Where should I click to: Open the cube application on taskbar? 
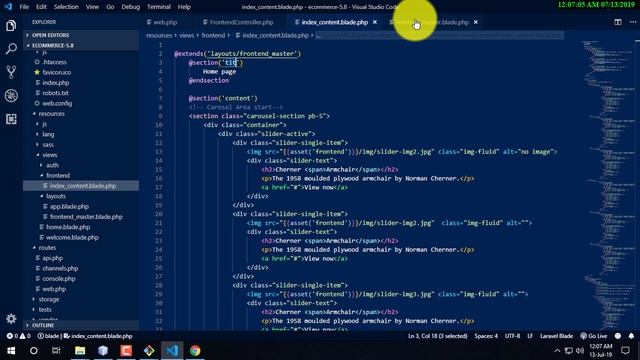pos(103,351)
